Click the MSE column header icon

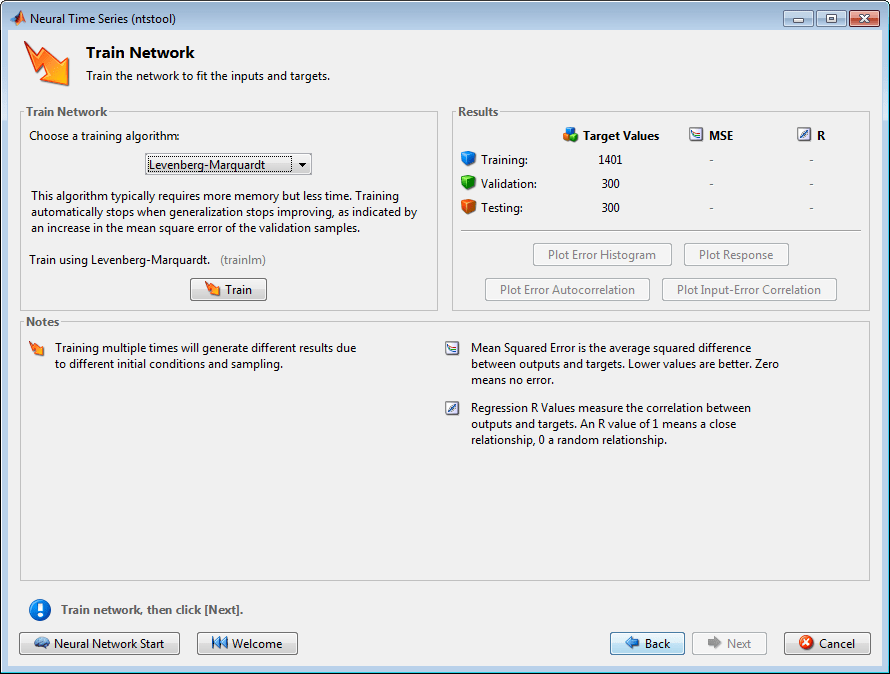pos(696,135)
